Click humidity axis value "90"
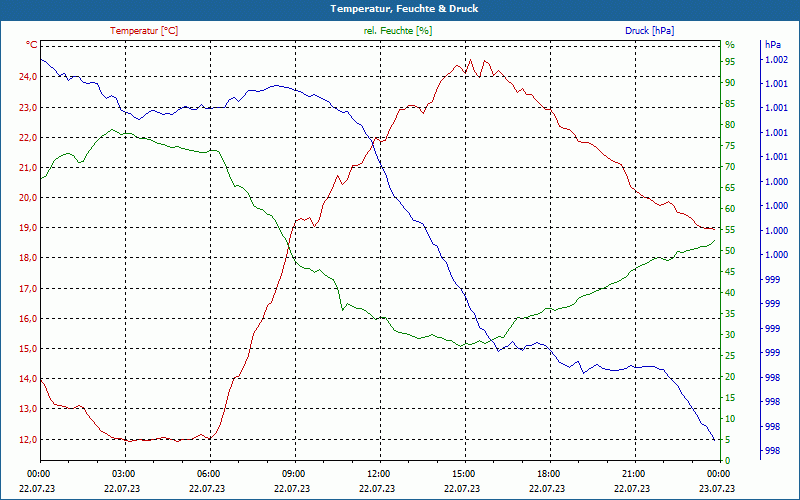Image resolution: width=800 pixels, height=500 pixels. 730,83
